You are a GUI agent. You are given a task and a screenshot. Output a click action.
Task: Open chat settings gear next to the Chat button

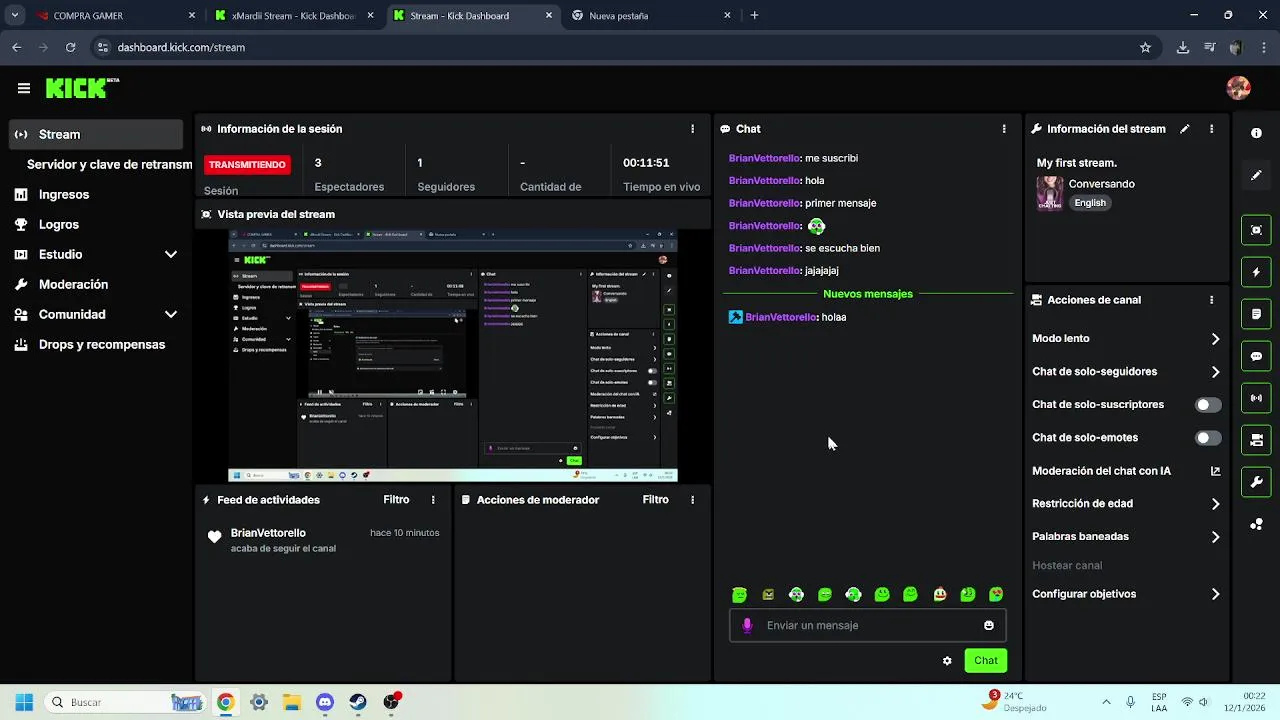tap(947, 661)
